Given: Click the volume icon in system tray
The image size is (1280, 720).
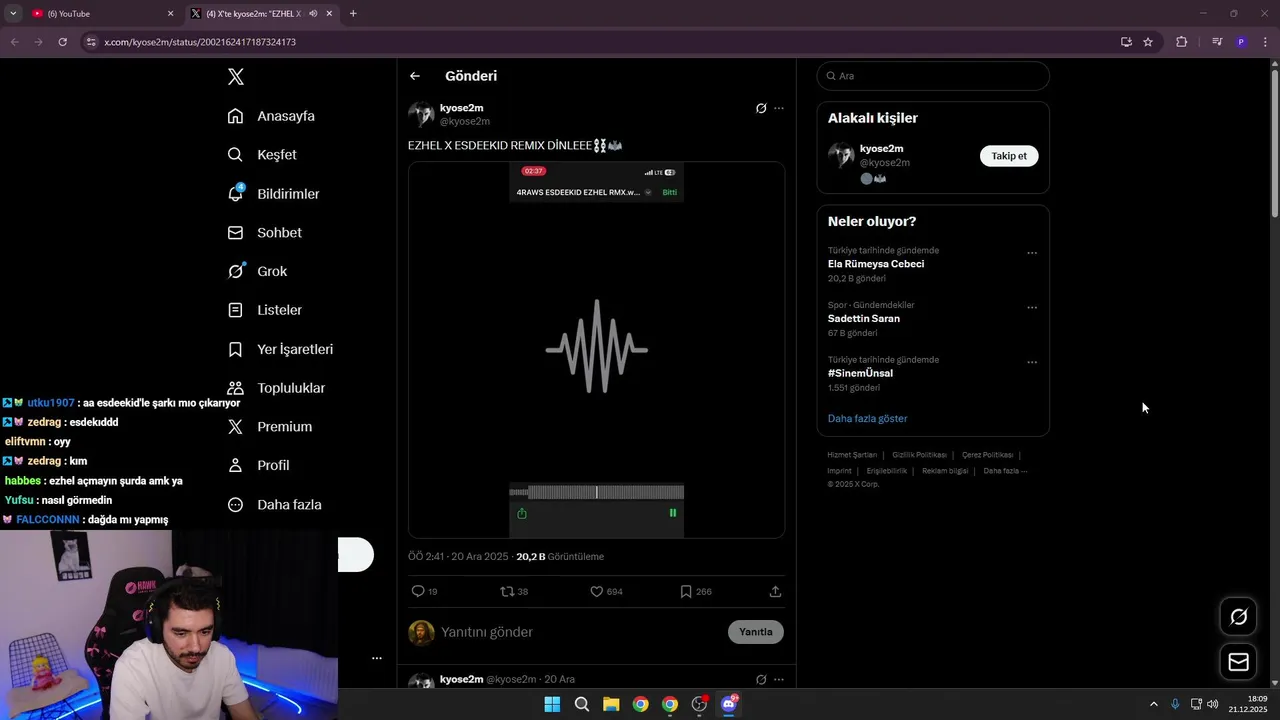Looking at the screenshot, I should click(x=1213, y=704).
